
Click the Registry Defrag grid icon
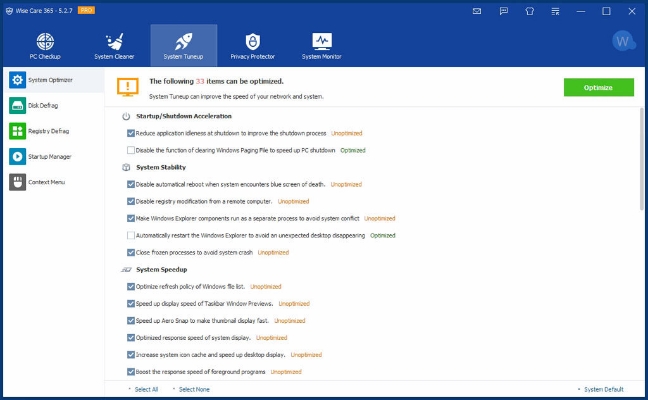(17, 131)
